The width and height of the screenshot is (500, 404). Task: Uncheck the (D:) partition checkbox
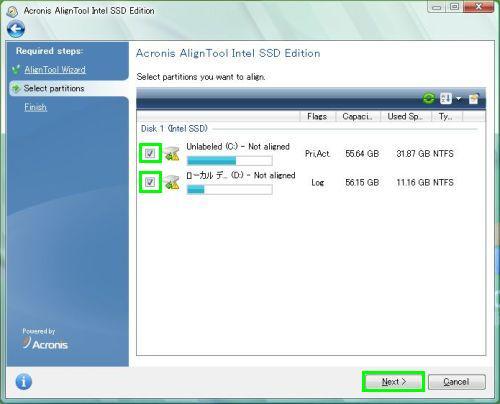pos(150,182)
